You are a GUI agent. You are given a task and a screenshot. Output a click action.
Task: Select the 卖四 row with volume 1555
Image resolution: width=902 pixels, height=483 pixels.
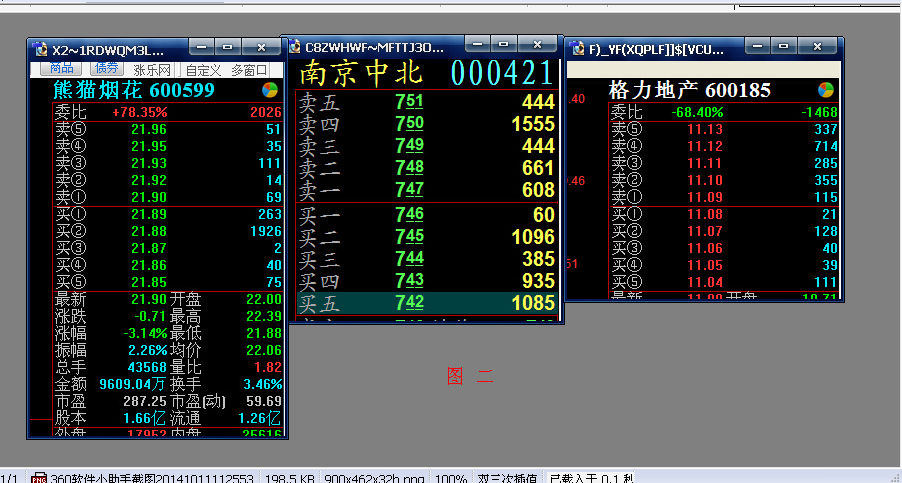pyautogui.click(x=426, y=124)
